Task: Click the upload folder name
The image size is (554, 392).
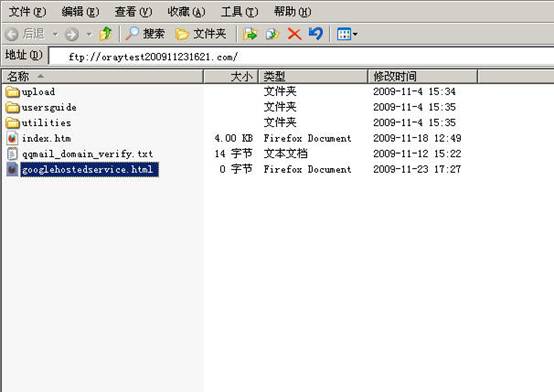Action: click(38, 92)
